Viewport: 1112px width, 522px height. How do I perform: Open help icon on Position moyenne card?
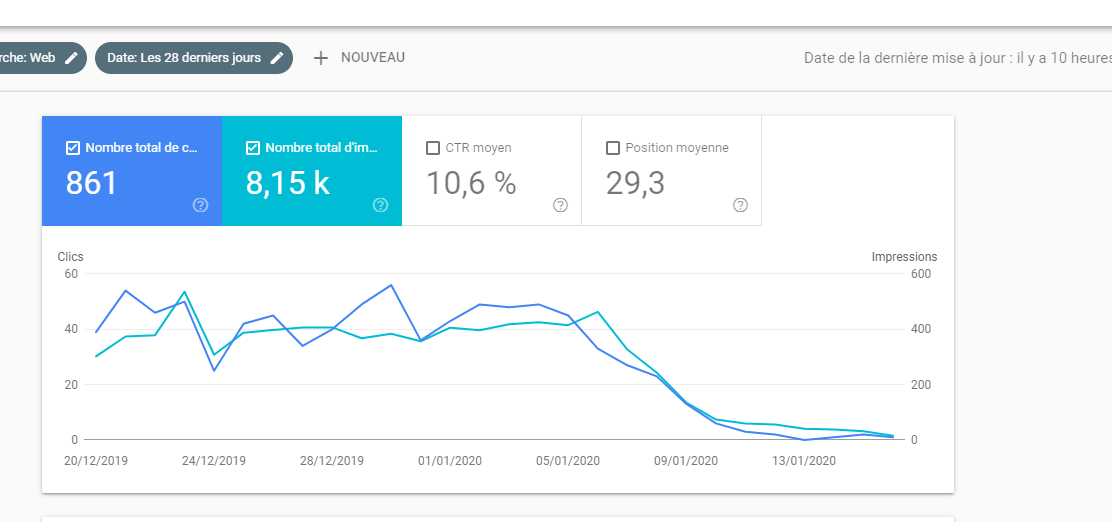[740, 205]
